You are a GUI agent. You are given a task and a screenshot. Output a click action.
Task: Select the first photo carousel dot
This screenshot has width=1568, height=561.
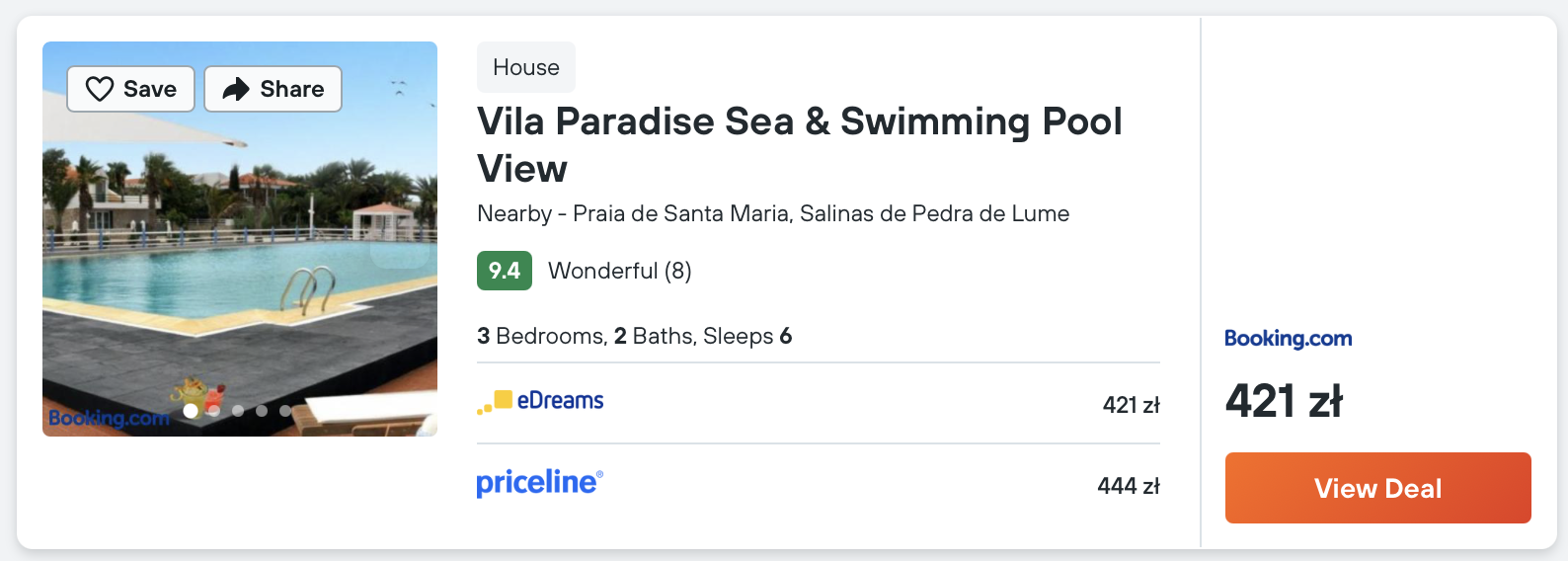point(191,411)
